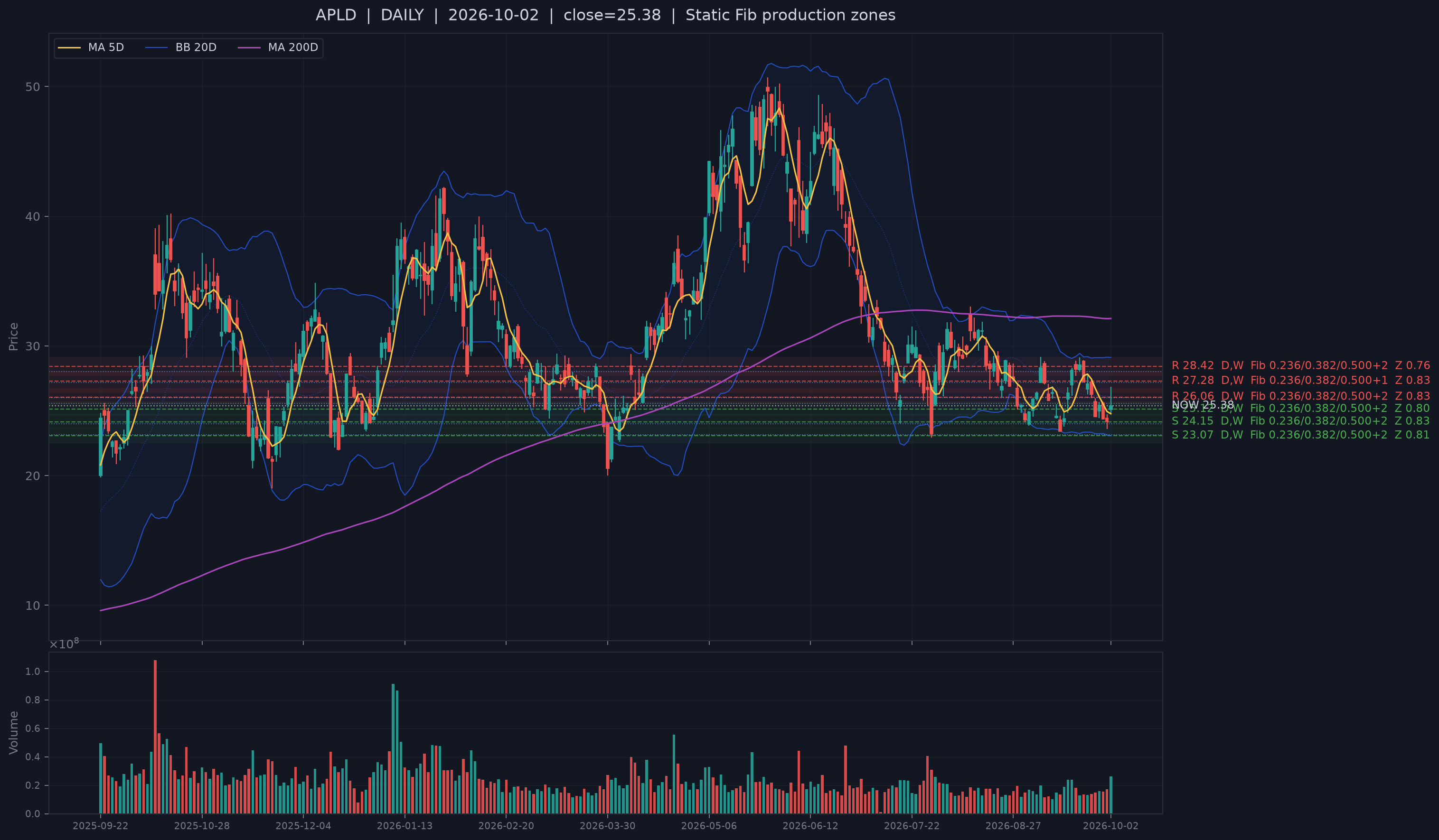Click the 2026-05-06 date axis label
This screenshot has height=840, width=1439.
pyautogui.click(x=709, y=826)
